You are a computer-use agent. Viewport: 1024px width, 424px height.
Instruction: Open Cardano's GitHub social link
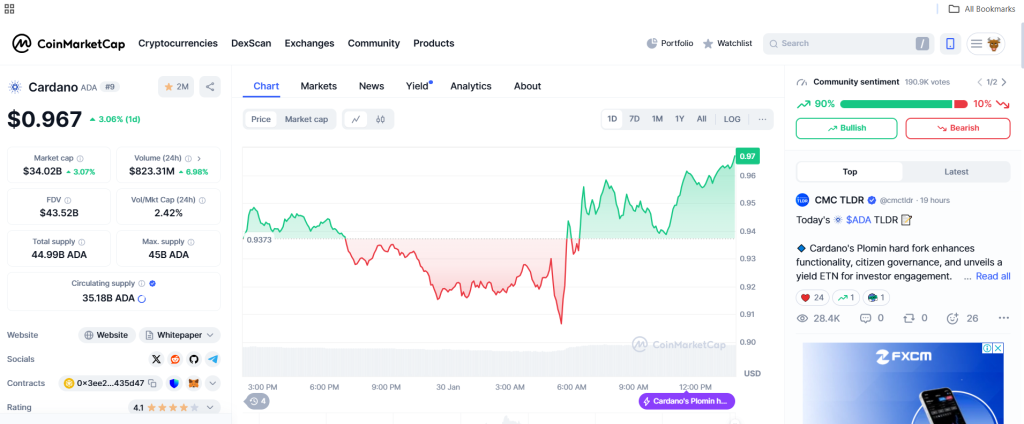194,359
